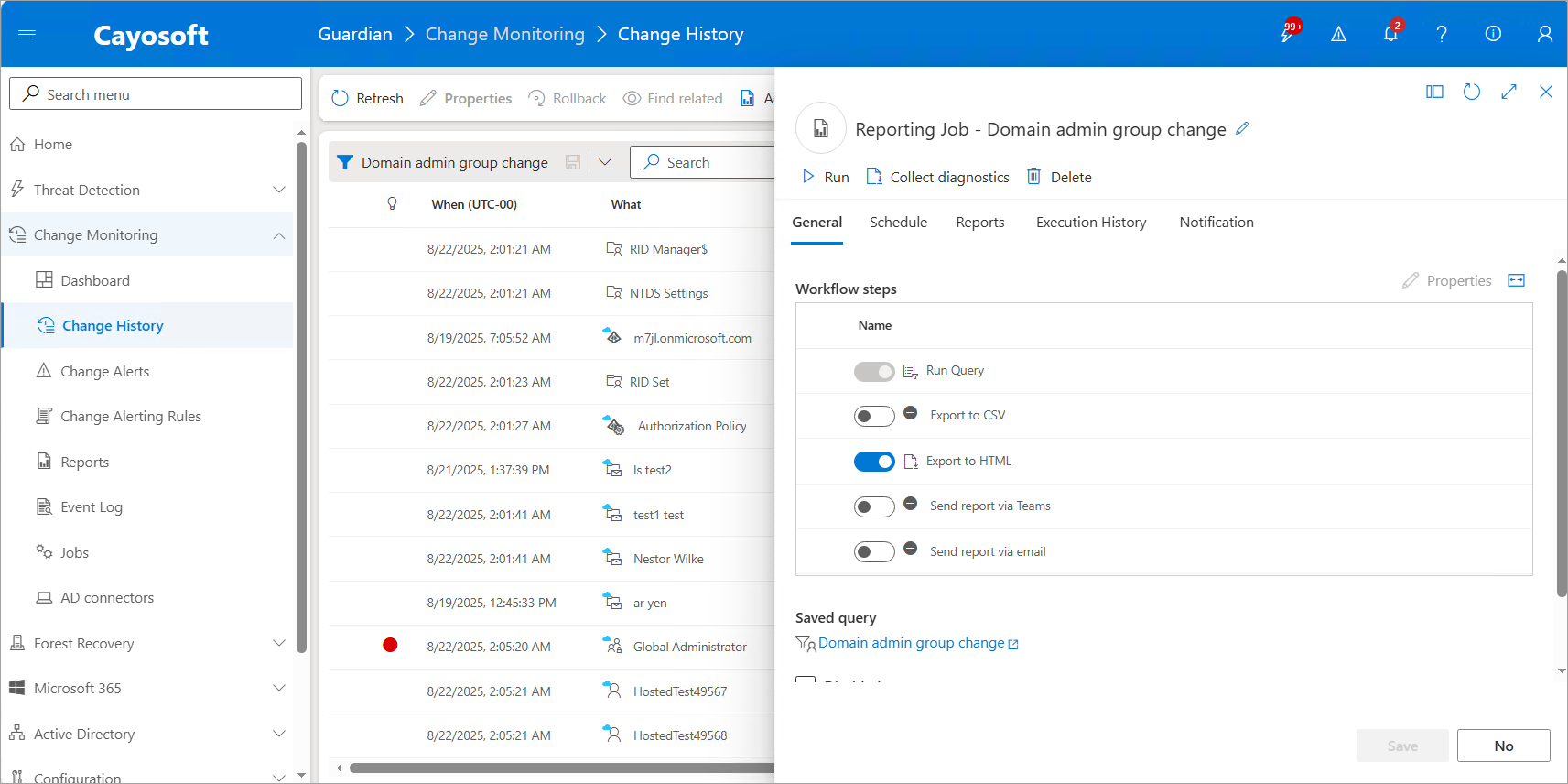Image resolution: width=1568 pixels, height=784 pixels.
Task: Open the notifications bell icon
Action: click(1390, 33)
